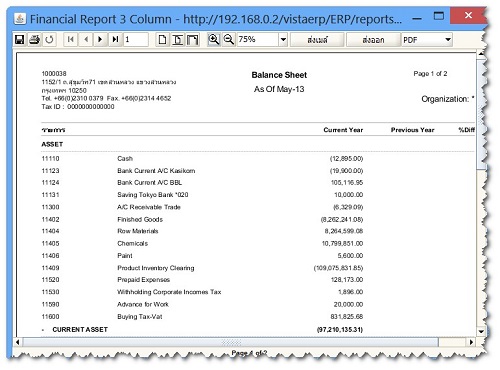Open the 75% zoom dropdown arrow

point(283,40)
